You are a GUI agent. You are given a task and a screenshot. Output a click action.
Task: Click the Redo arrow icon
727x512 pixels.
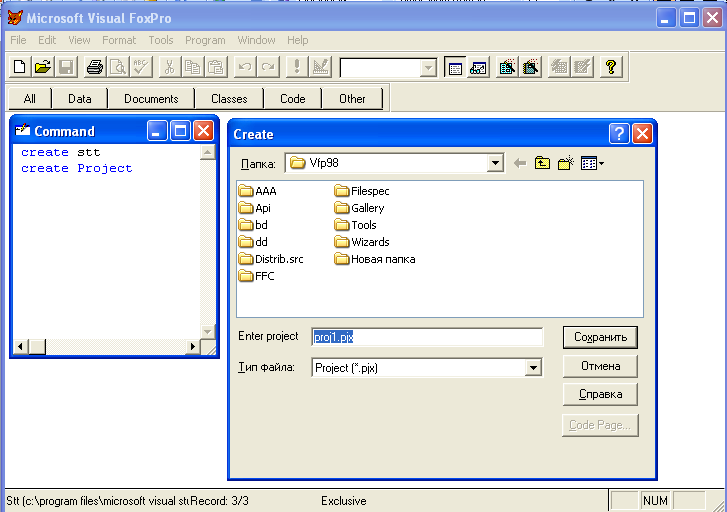point(268,67)
